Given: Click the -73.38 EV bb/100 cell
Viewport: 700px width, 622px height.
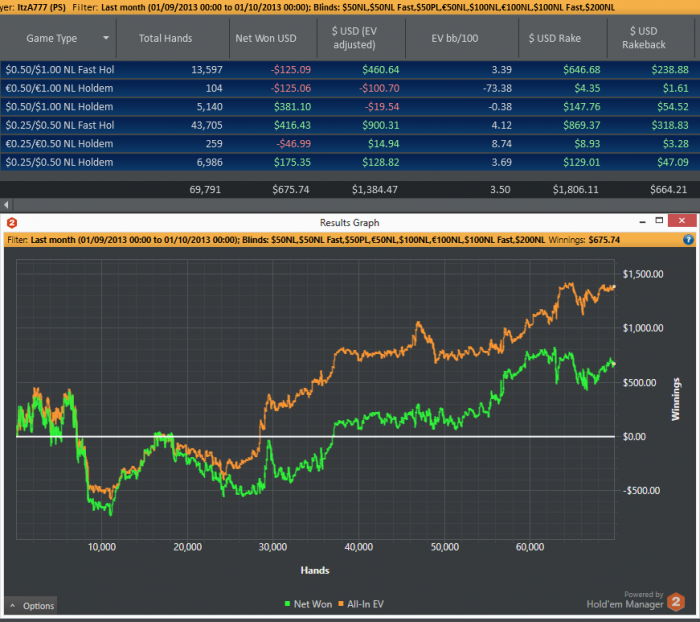Looking at the screenshot, I should coord(497,88).
